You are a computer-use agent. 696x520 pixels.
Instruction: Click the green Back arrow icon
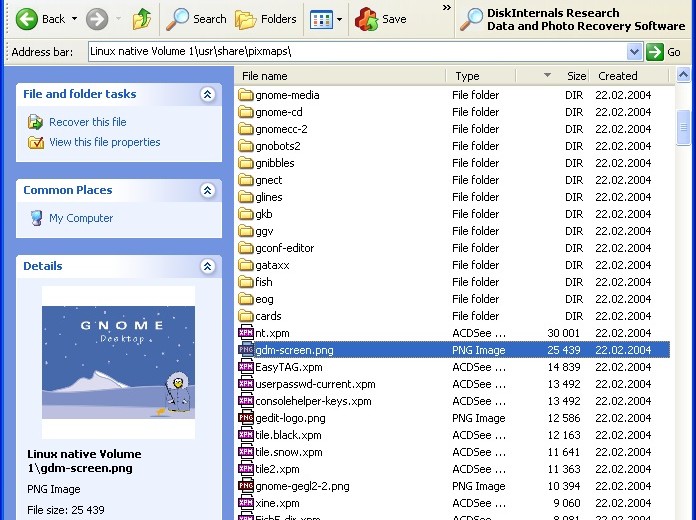(27, 18)
